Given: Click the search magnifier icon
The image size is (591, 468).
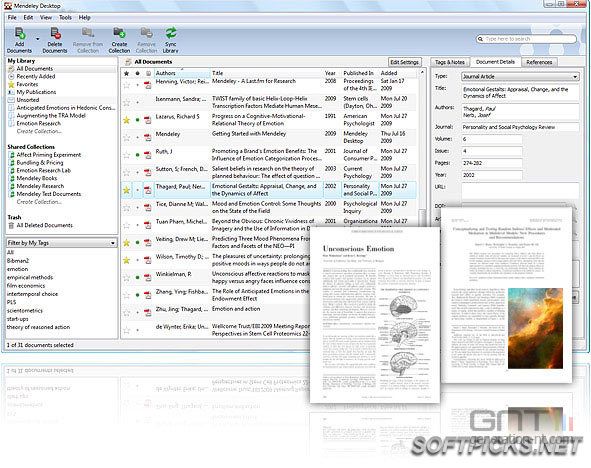Looking at the screenshot, I should [480, 39].
